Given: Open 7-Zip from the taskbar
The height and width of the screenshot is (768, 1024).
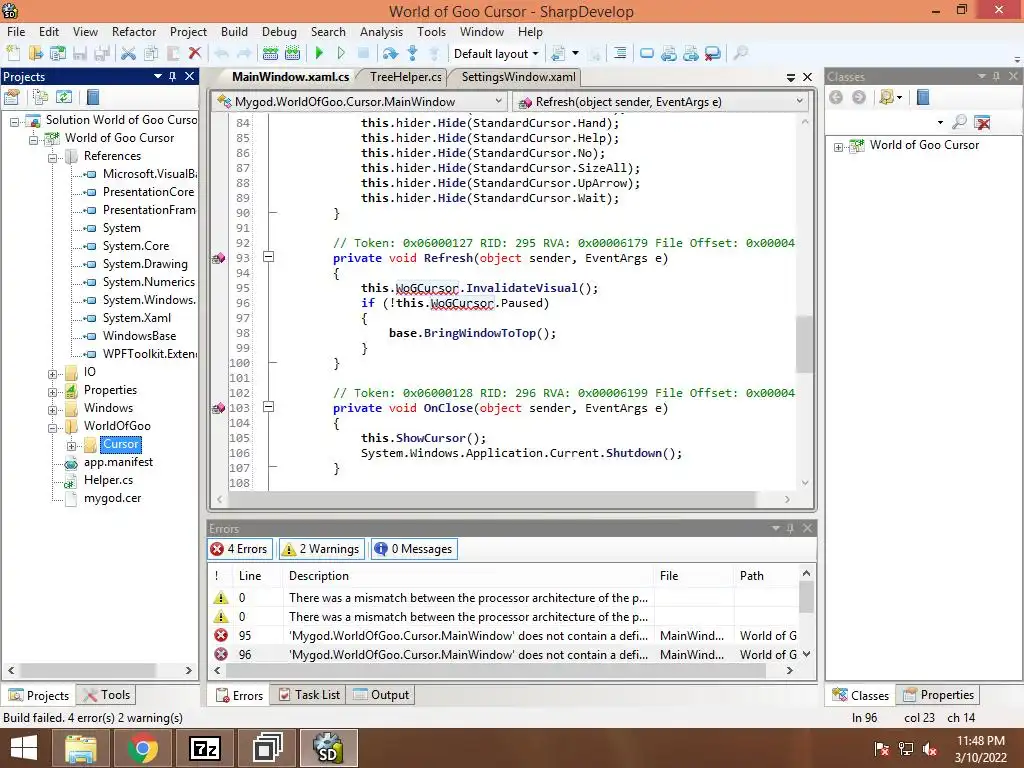Looking at the screenshot, I should click(204, 748).
